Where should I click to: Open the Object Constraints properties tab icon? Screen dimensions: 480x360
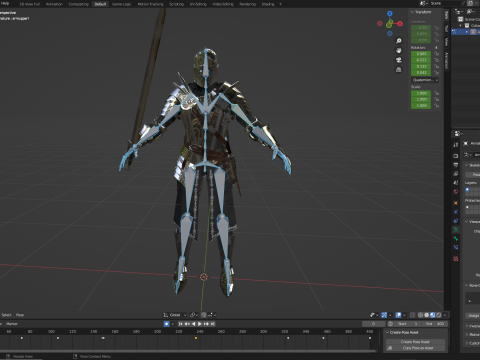click(456, 221)
